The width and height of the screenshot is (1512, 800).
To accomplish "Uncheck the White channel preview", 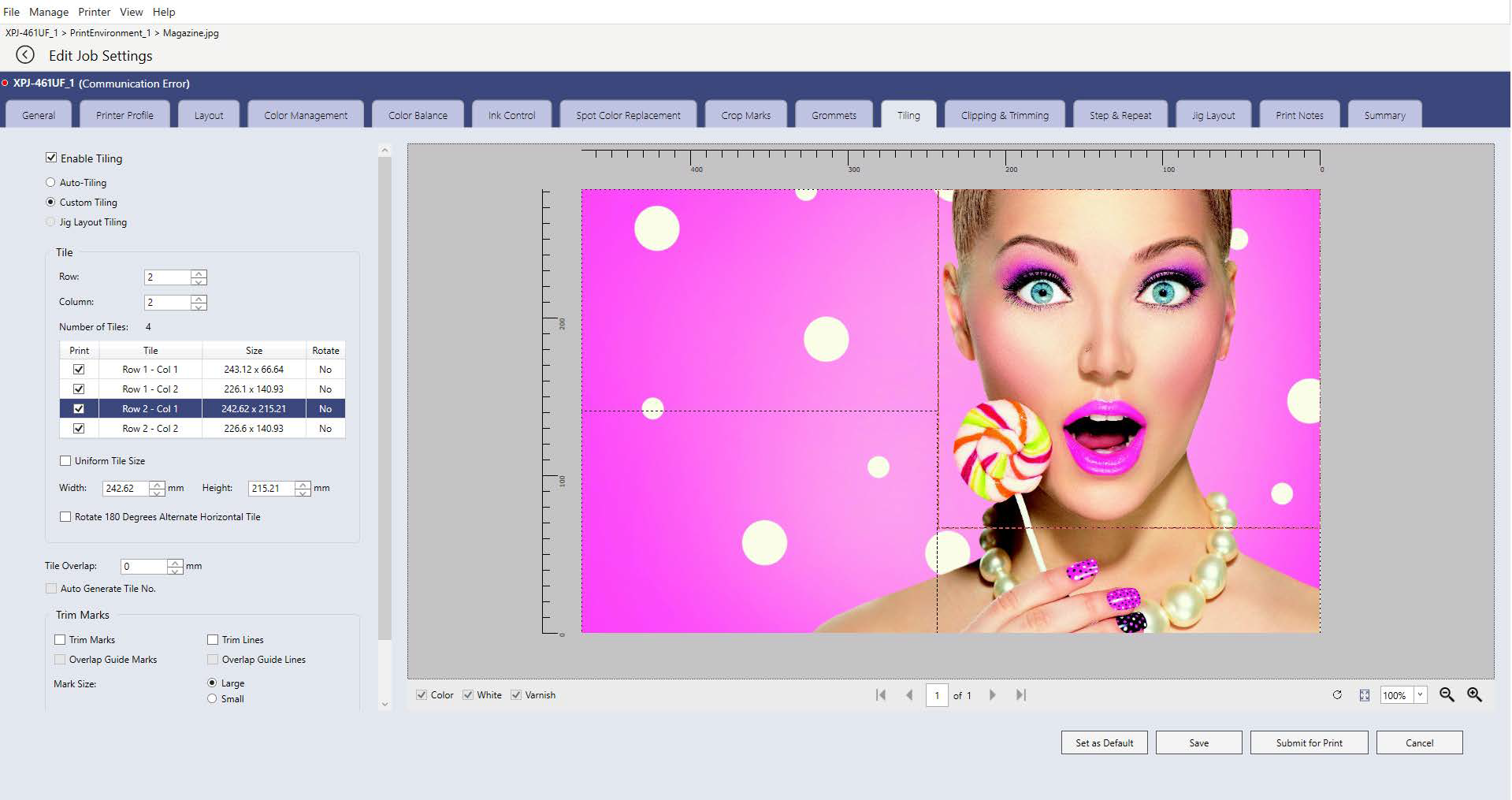I will [x=469, y=694].
